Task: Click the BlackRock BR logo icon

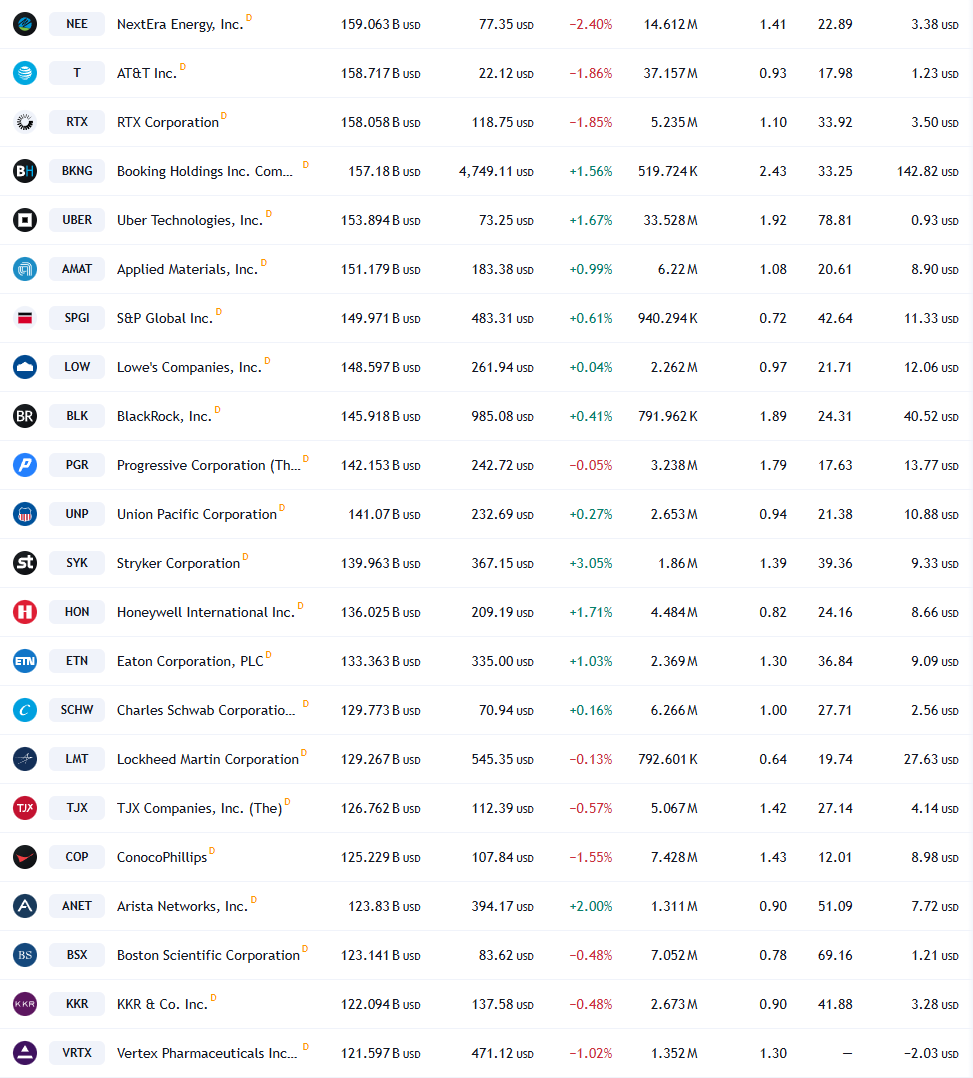Action: point(25,416)
